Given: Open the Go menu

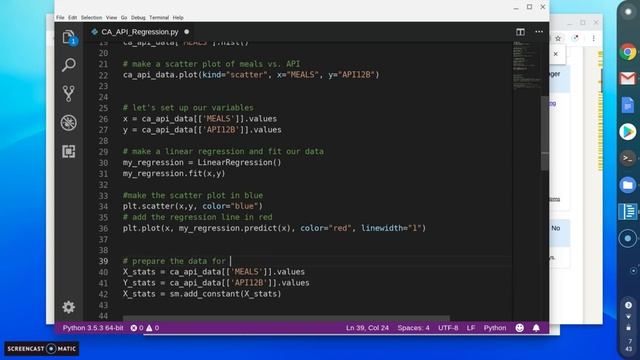Looking at the screenshot, I should 124,18.
